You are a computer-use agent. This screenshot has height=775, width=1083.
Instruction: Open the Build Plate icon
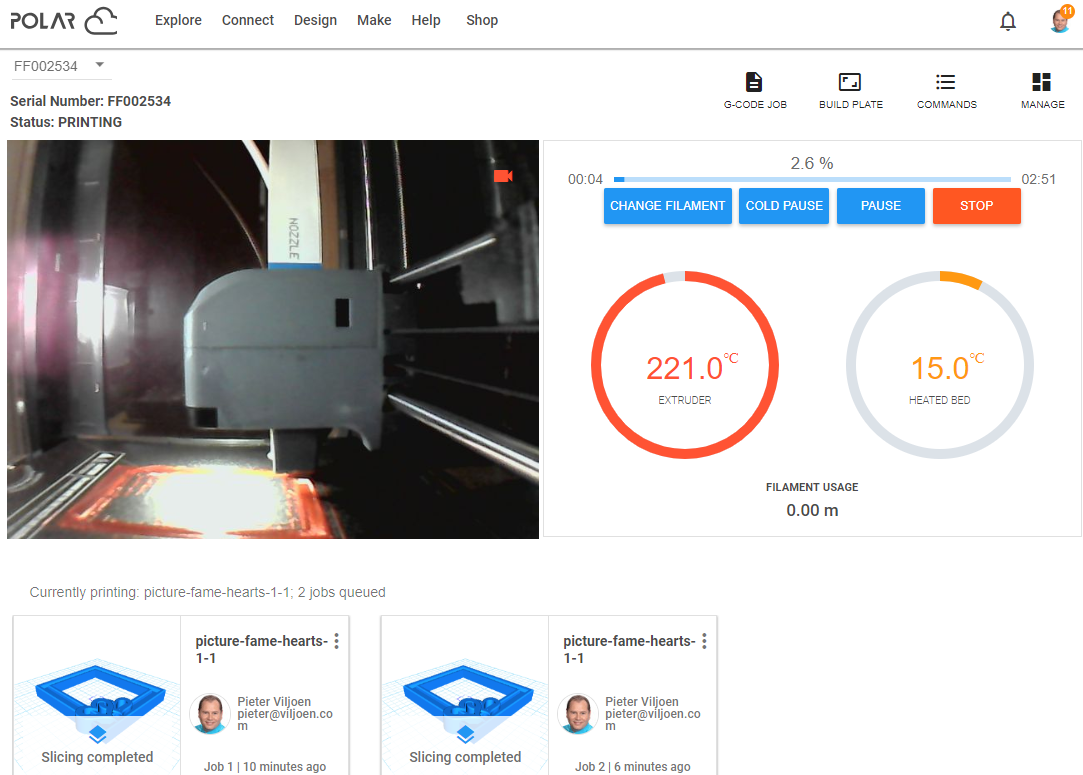pyautogui.click(x=850, y=83)
